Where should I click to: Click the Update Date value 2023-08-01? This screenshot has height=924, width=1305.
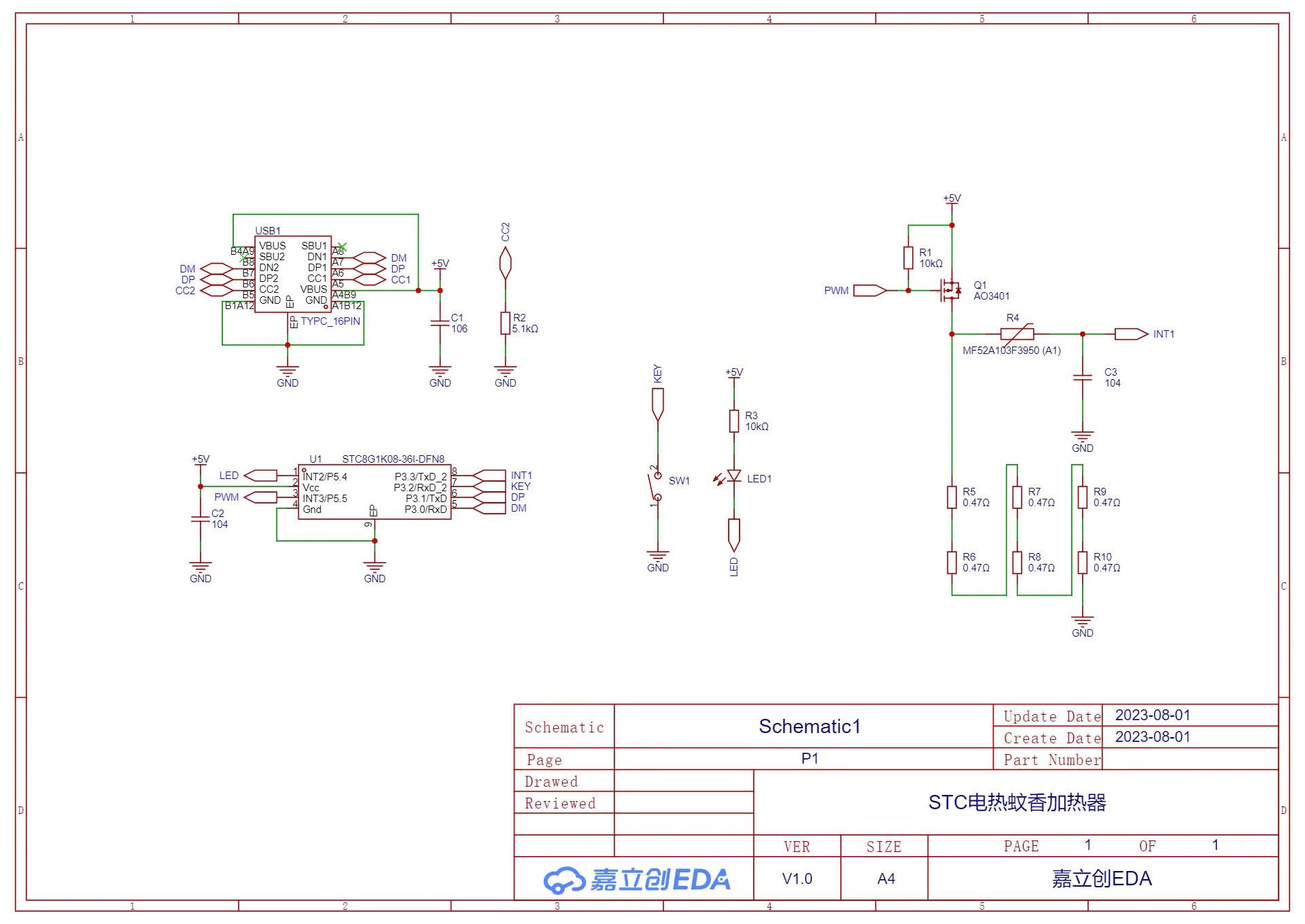[1153, 715]
